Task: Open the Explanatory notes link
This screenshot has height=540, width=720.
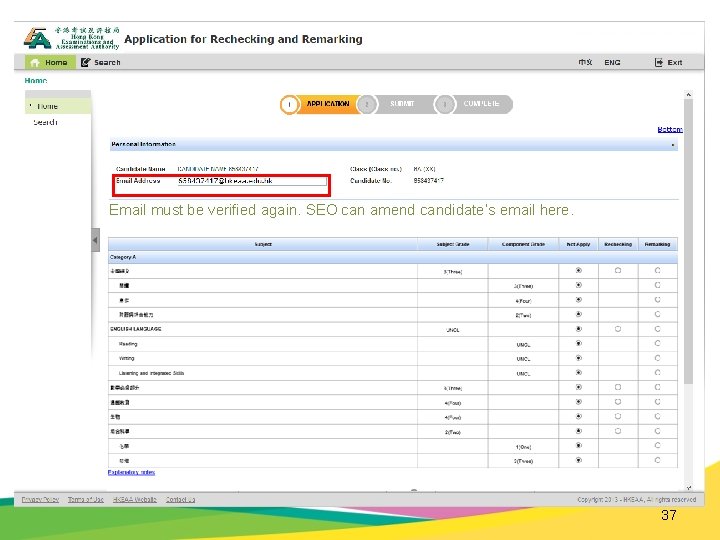Action: point(131,472)
